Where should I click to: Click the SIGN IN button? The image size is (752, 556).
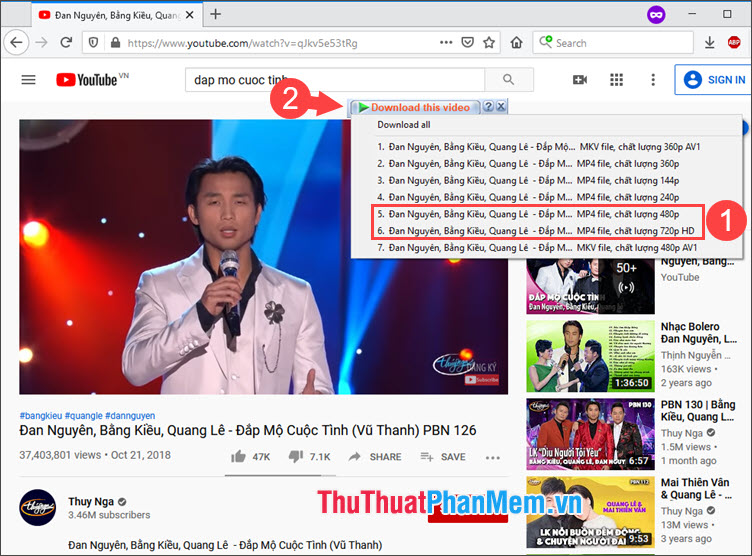(714, 80)
